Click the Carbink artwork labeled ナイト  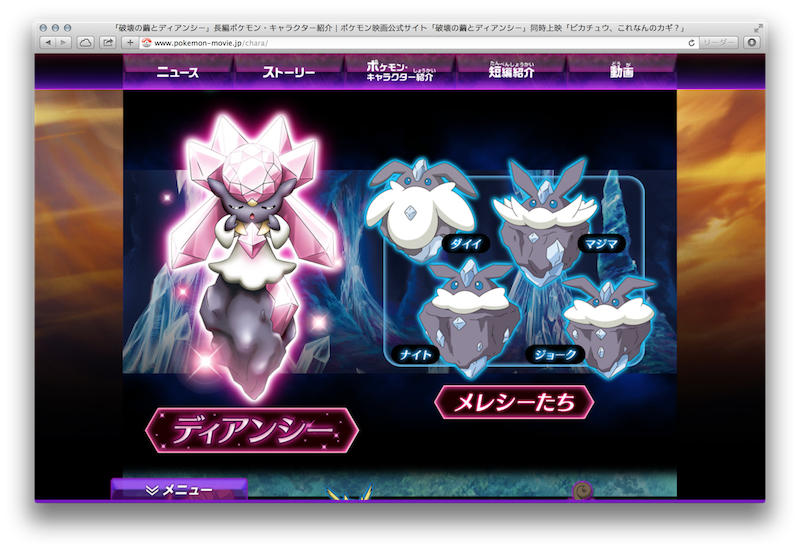[x=469, y=319]
